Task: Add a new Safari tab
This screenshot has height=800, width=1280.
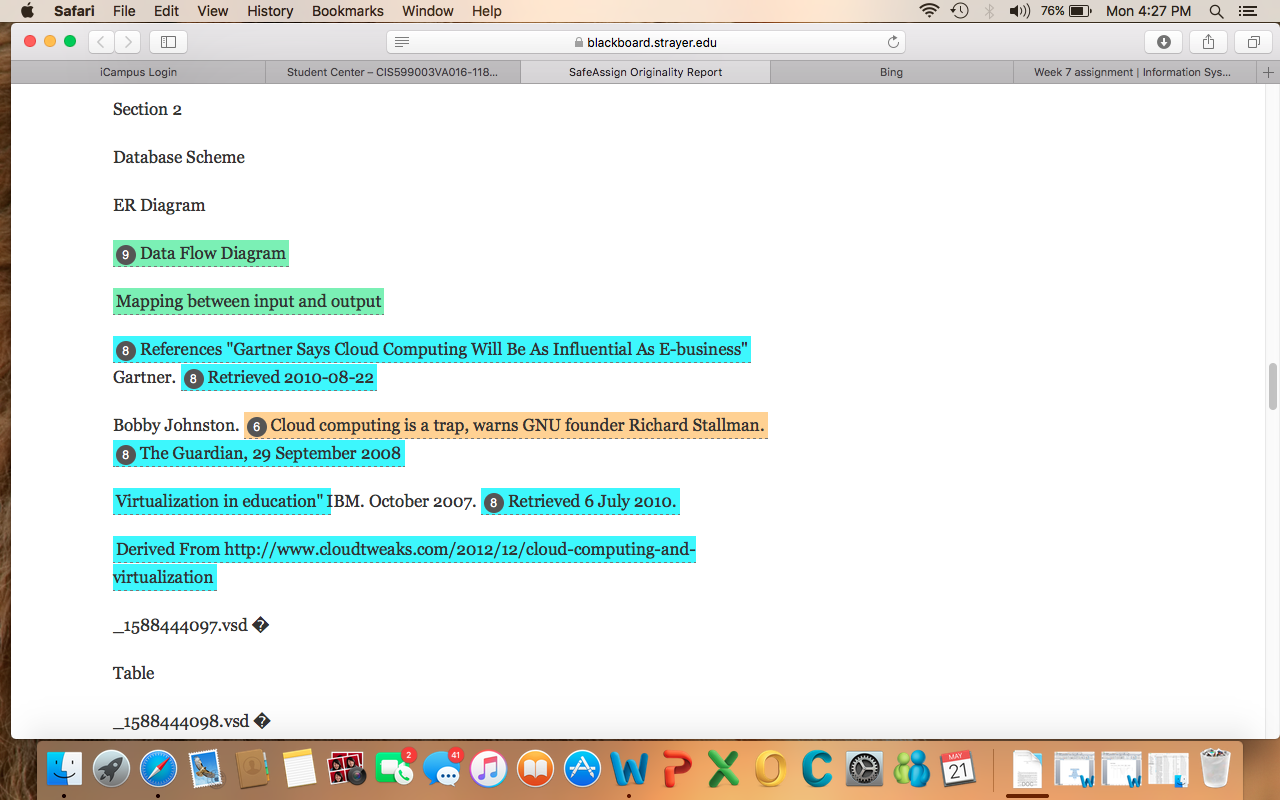Action: point(1269,72)
